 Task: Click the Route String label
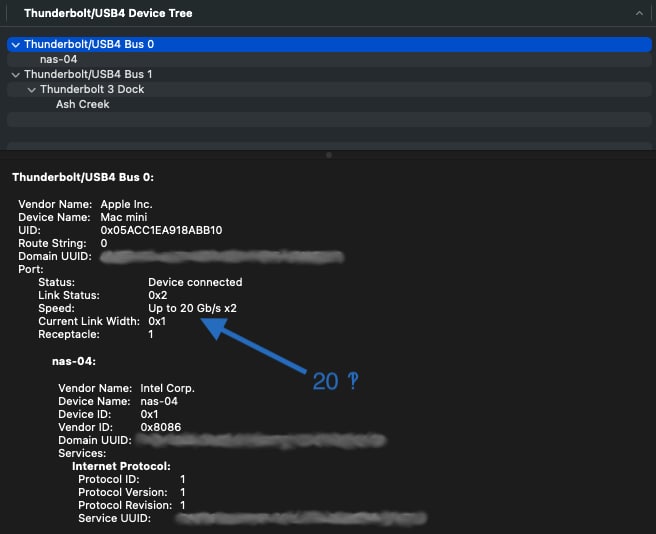pos(52,243)
